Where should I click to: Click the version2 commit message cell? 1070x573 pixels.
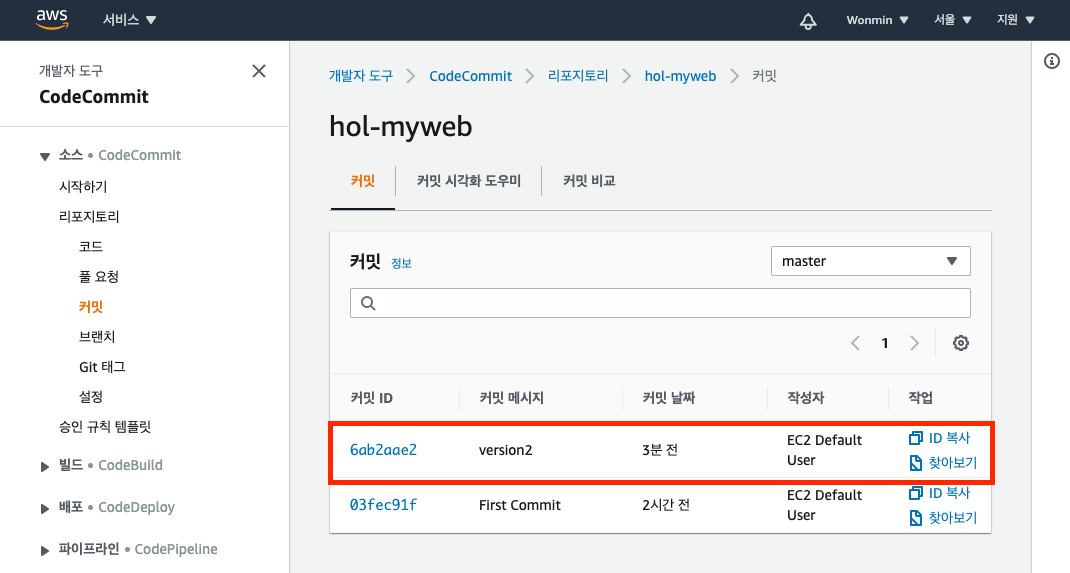pyautogui.click(x=506, y=450)
